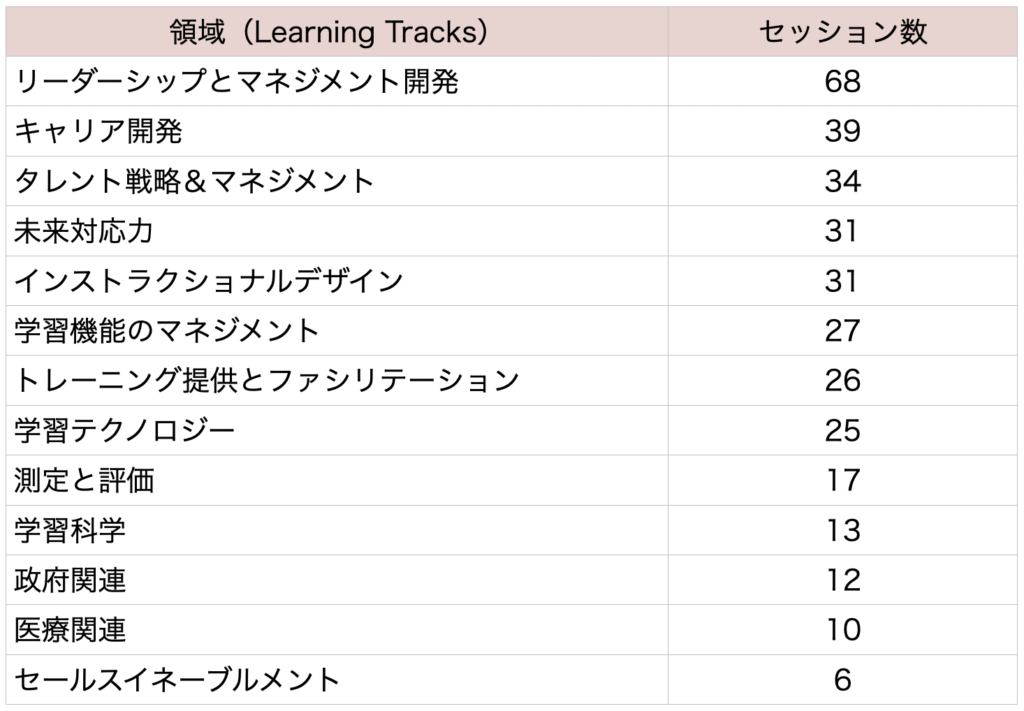Click the インストラクショナルデザイン cell
The image size is (1024, 711).
point(337,281)
